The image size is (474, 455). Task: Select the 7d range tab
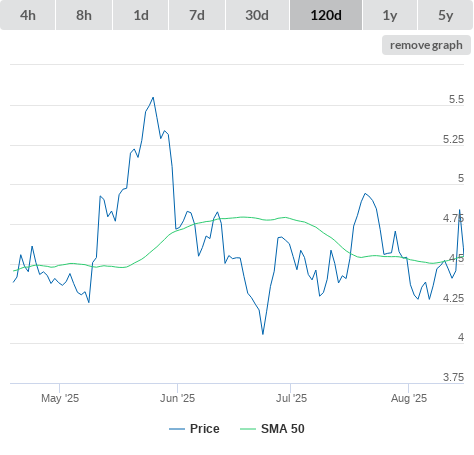[x=197, y=15]
